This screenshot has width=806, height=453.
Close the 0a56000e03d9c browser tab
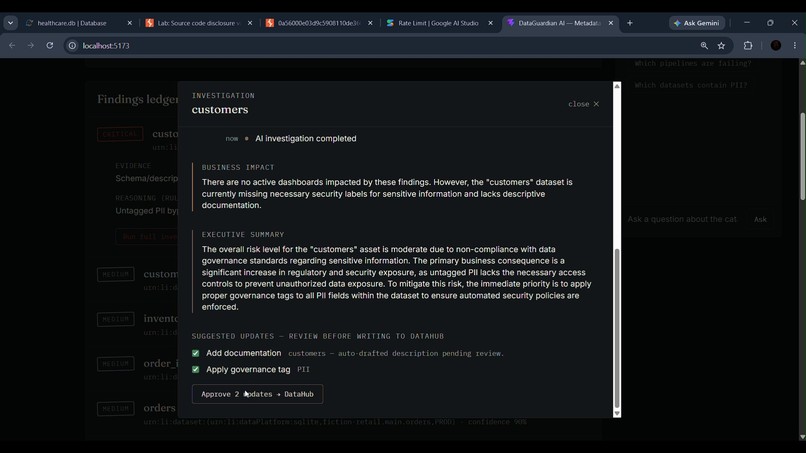370,23
